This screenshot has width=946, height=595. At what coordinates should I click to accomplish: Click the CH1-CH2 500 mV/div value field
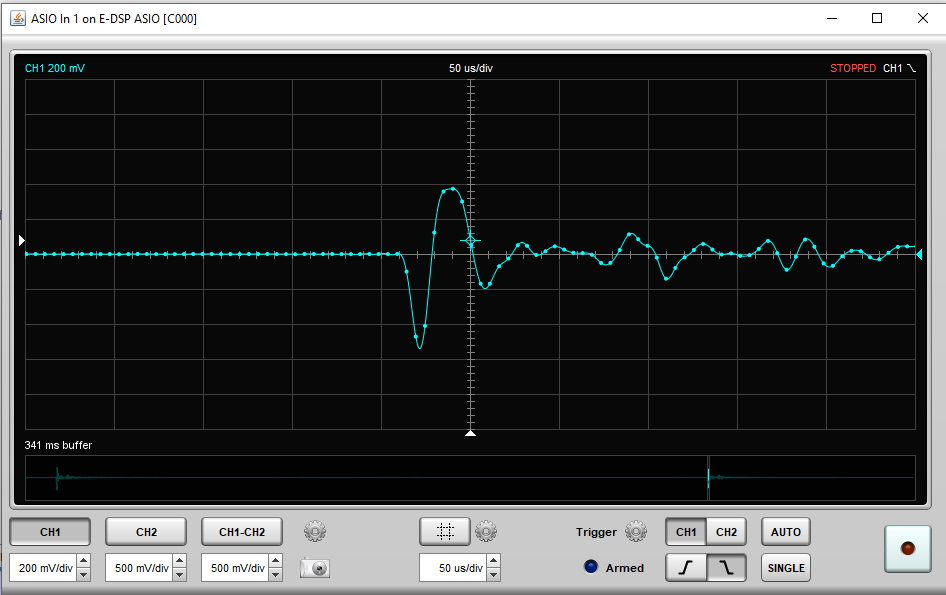[235, 568]
